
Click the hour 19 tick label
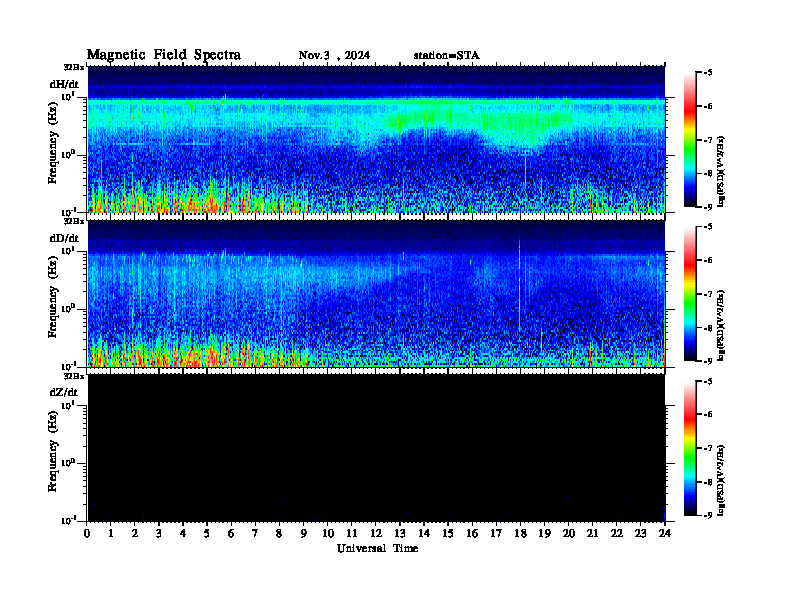click(544, 533)
